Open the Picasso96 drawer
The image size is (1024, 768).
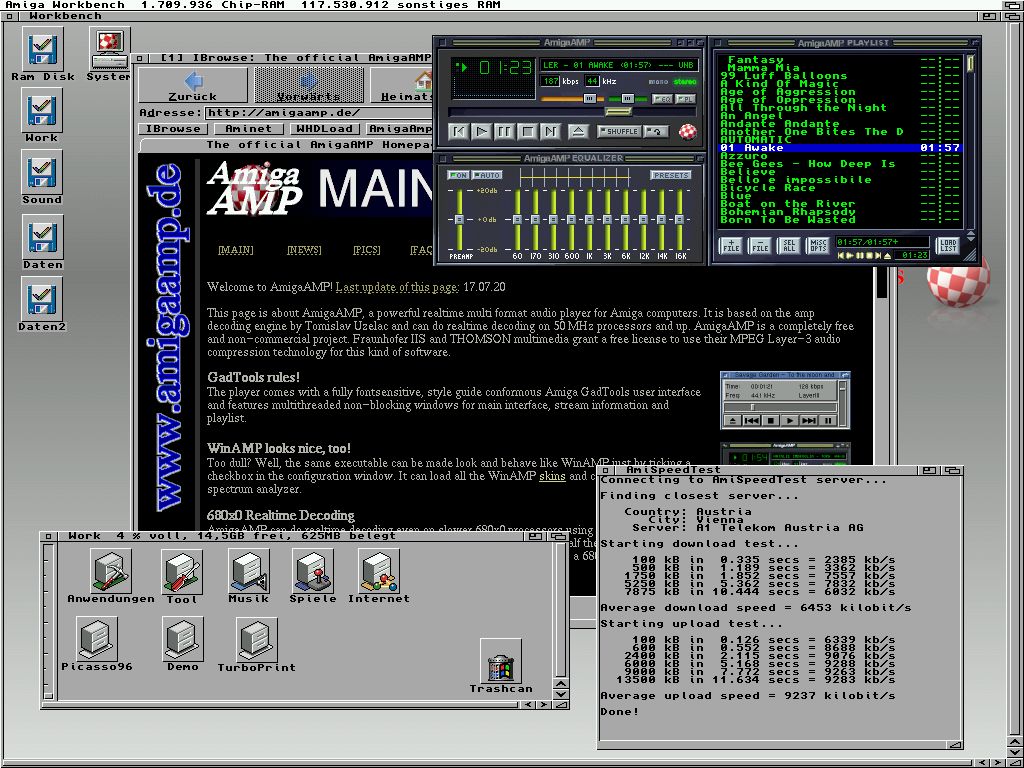click(x=97, y=640)
